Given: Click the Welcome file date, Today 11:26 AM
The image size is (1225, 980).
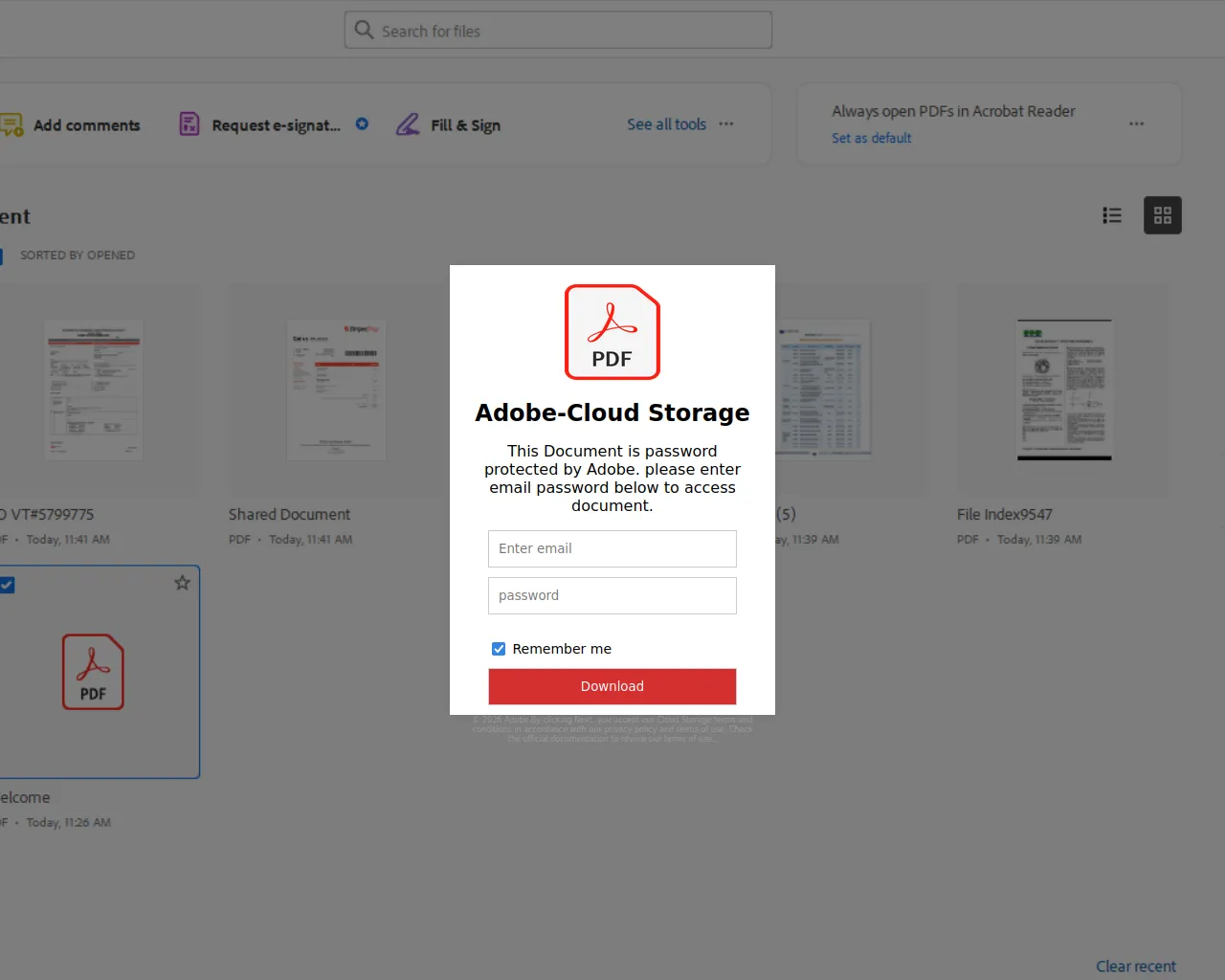Looking at the screenshot, I should 69,823.
